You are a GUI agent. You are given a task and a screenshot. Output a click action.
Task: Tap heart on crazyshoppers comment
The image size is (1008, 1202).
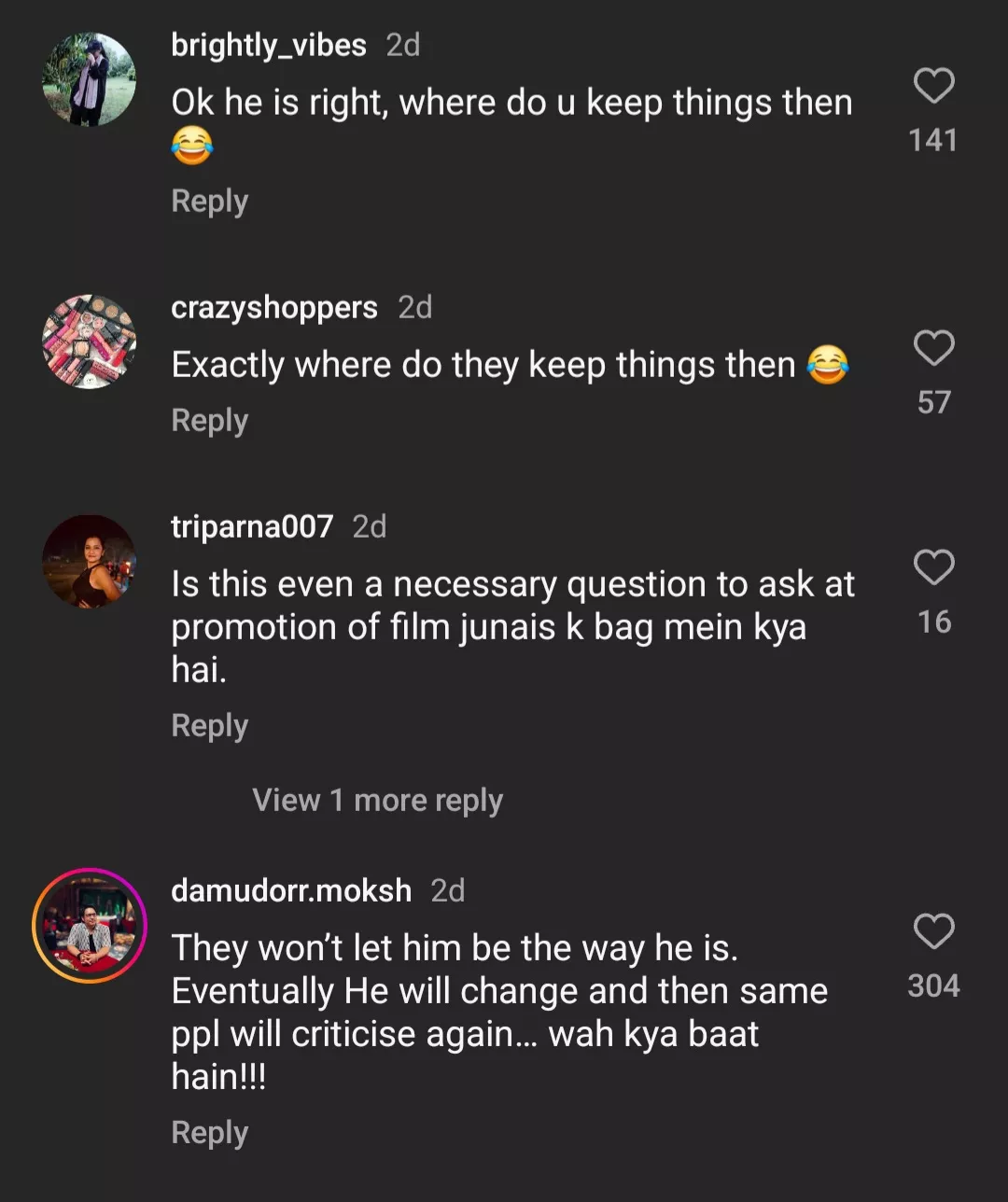(933, 348)
